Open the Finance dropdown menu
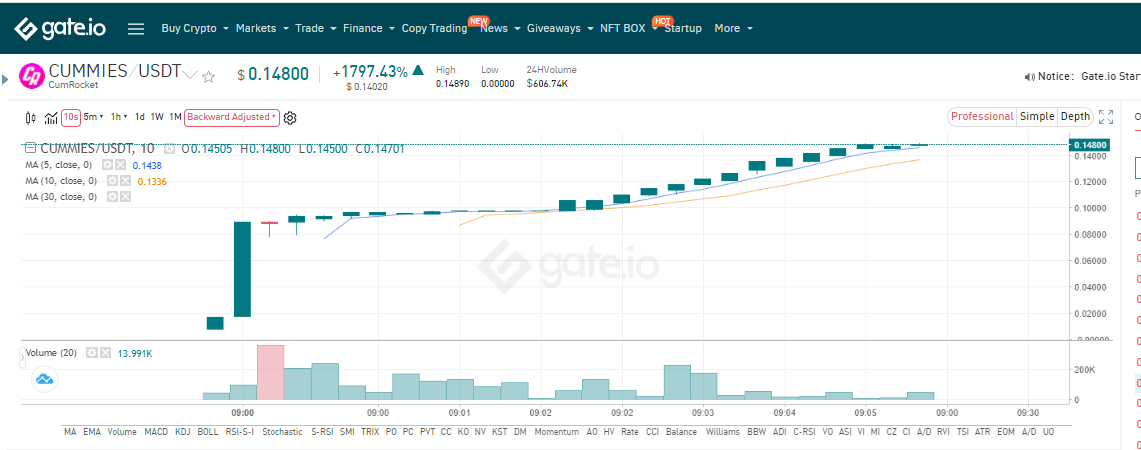The height and width of the screenshot is (450, 1141). pyautogui.click(x=369, y=28)
